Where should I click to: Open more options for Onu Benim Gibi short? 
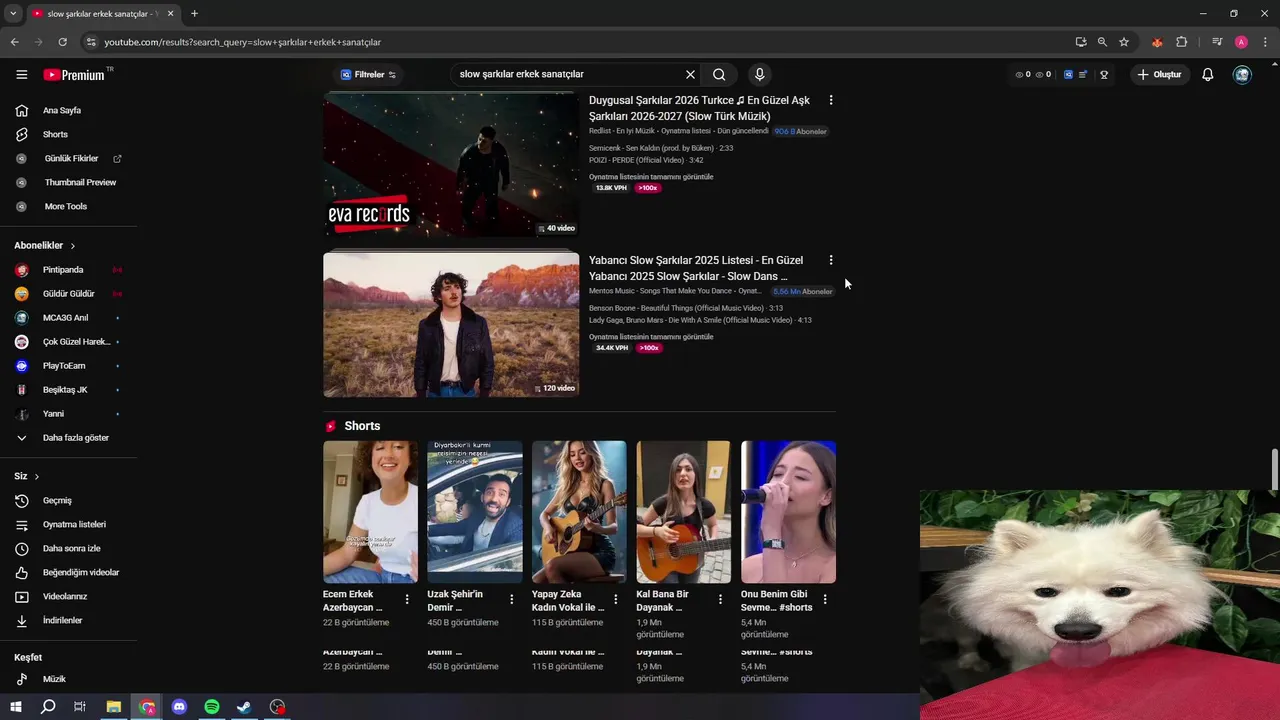click(x=825, y=599)
